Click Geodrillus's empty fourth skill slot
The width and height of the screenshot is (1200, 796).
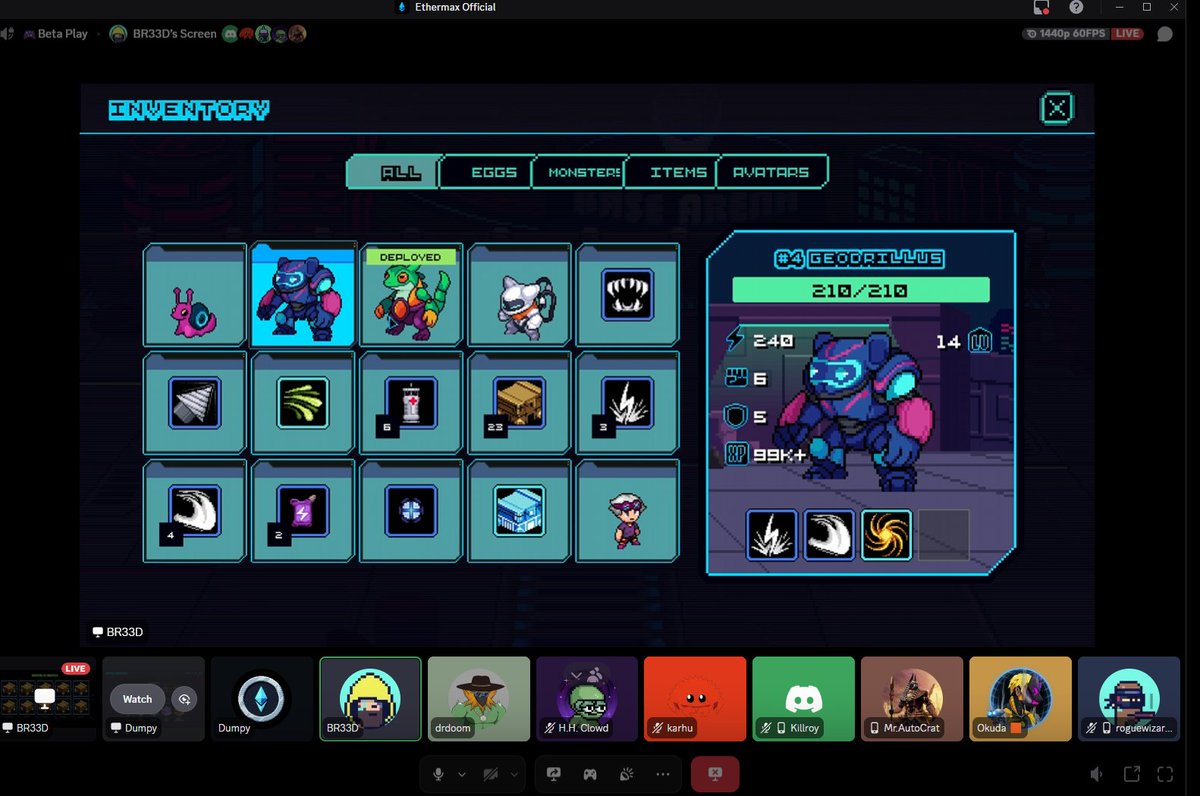943,535
